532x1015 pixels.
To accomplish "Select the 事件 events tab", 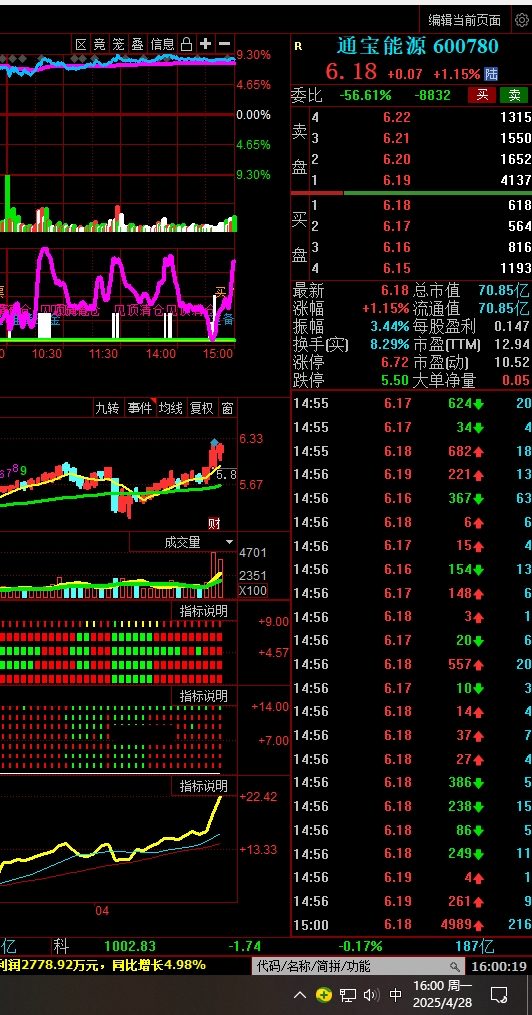I will click(140, 408).
